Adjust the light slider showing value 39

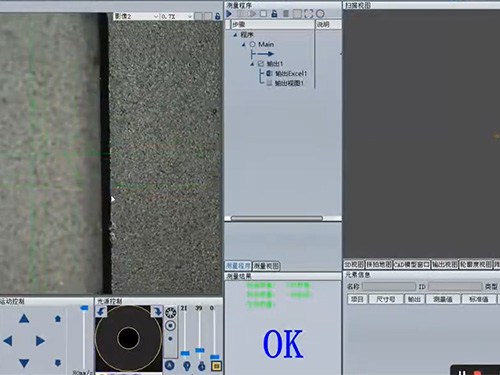200,350
